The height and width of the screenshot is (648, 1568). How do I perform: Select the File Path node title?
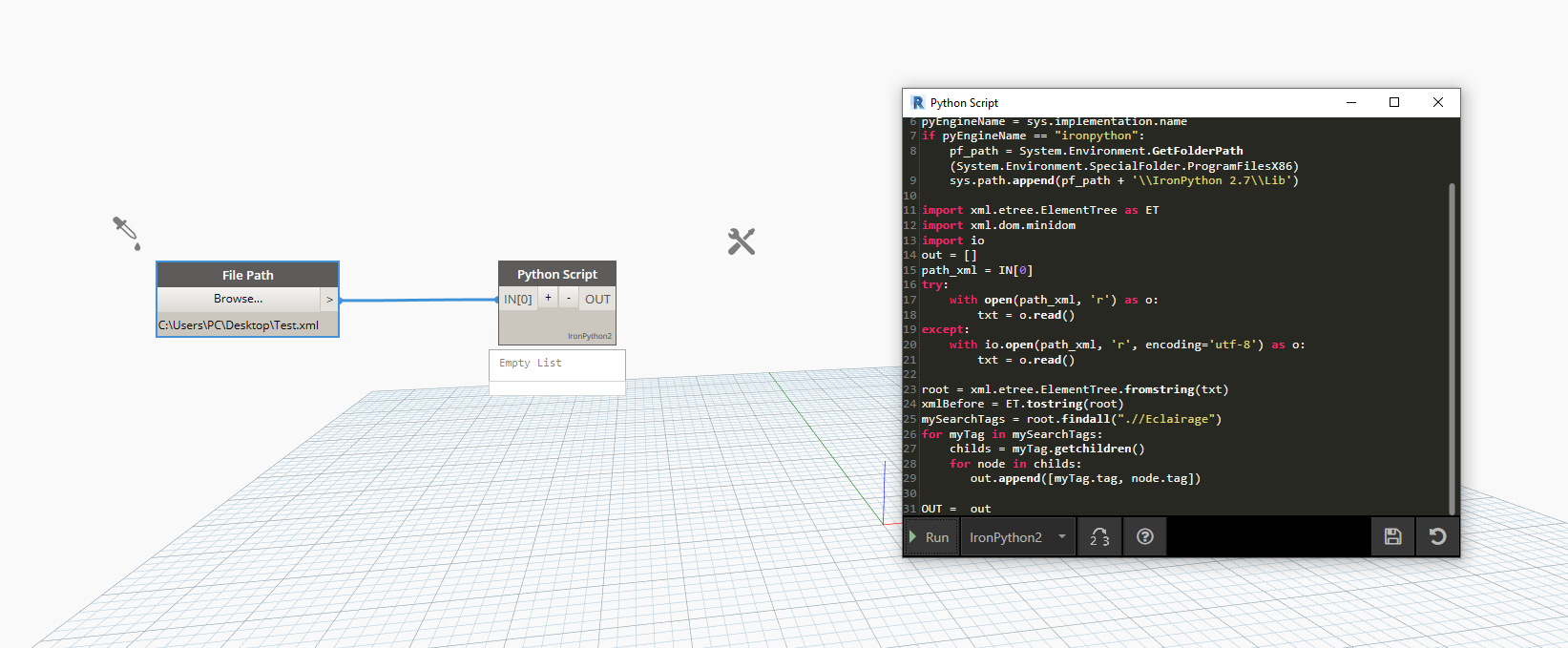click(247, 275)
